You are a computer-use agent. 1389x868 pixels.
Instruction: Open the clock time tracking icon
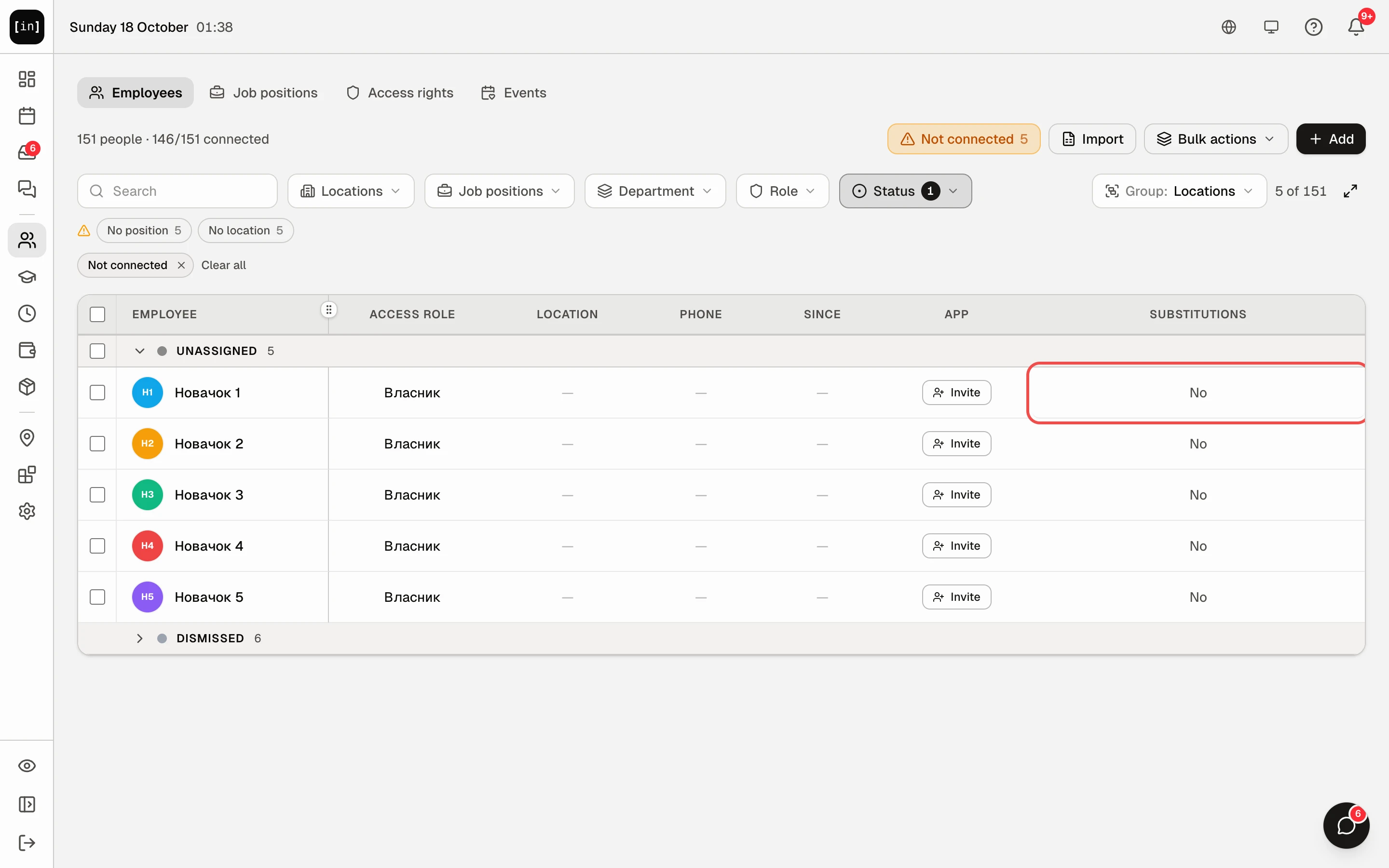pos(27,313)
